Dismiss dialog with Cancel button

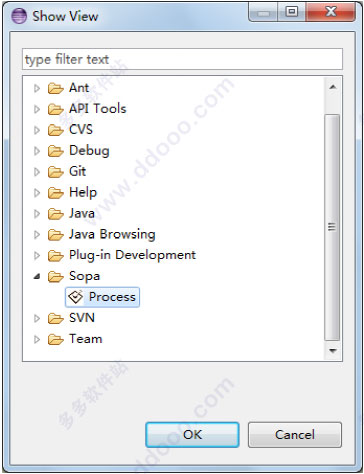[x=295, y=435]
